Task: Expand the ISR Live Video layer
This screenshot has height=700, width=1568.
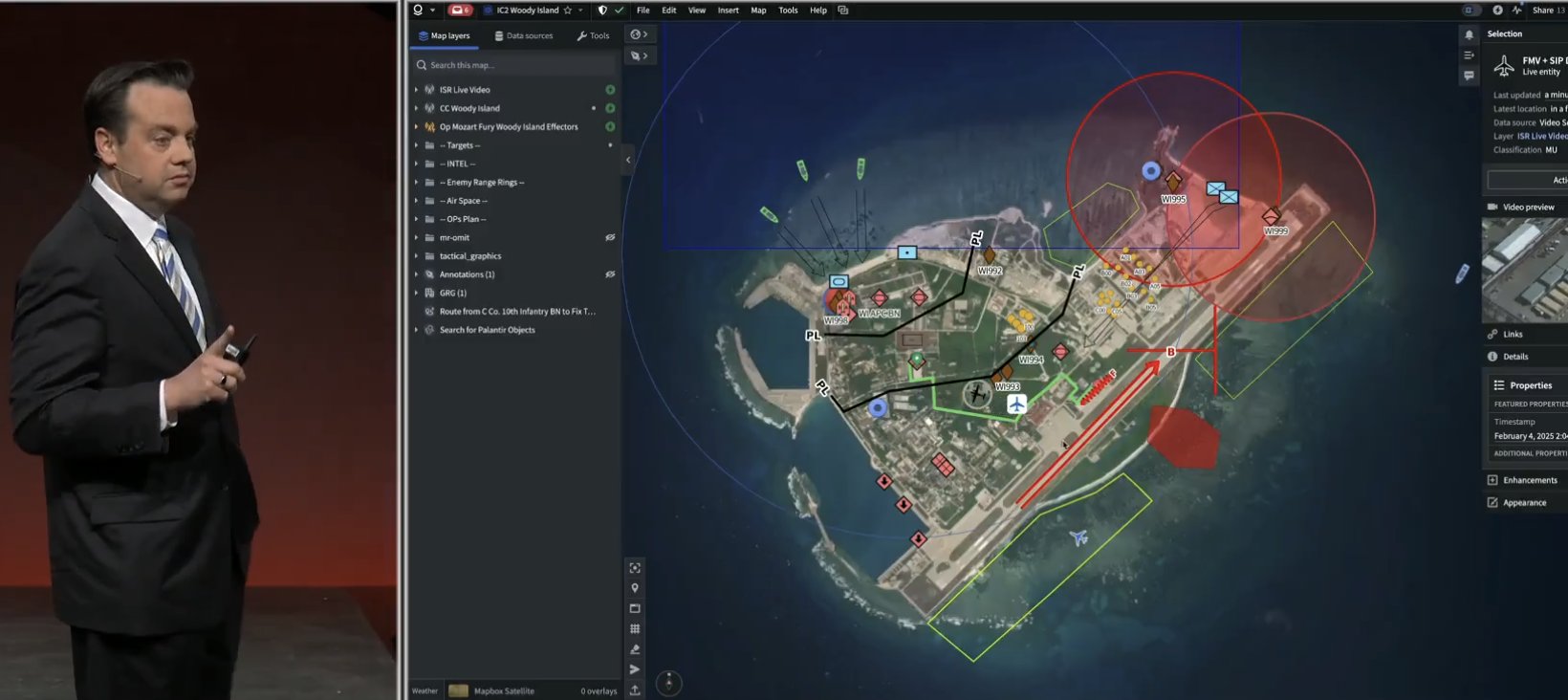Action: (416, 90)
